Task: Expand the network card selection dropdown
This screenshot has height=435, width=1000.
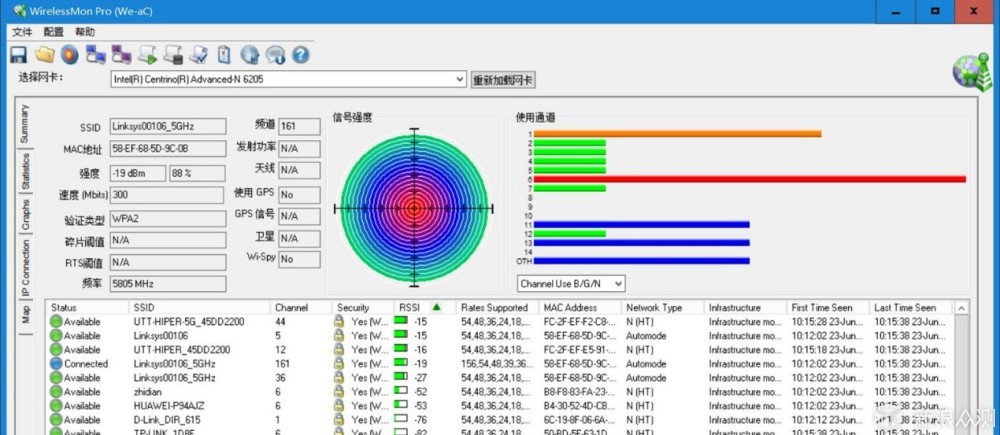Action: click(x=460, y=80)
